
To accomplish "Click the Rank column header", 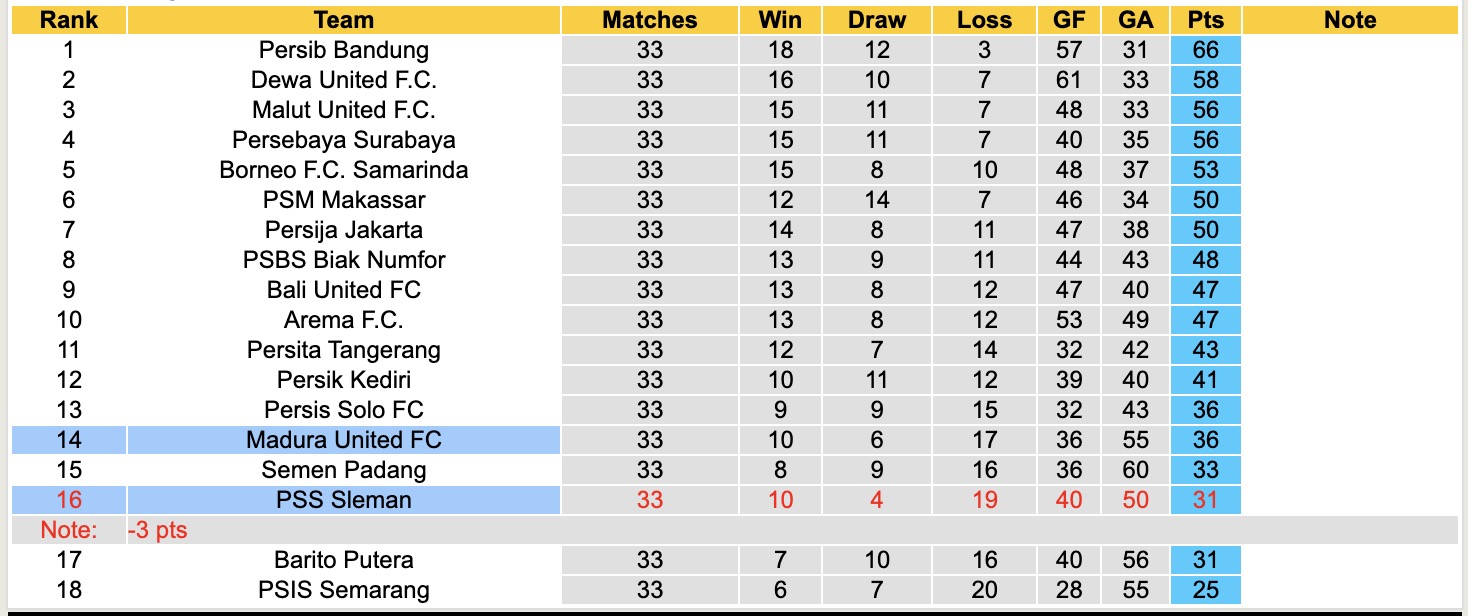I will (68, 20).
